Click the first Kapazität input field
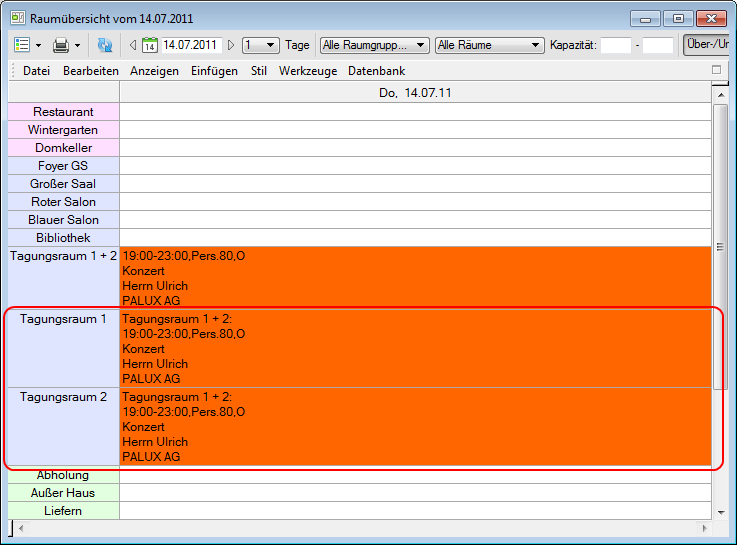This screenshot has width=737, height=545. point(615,45)
